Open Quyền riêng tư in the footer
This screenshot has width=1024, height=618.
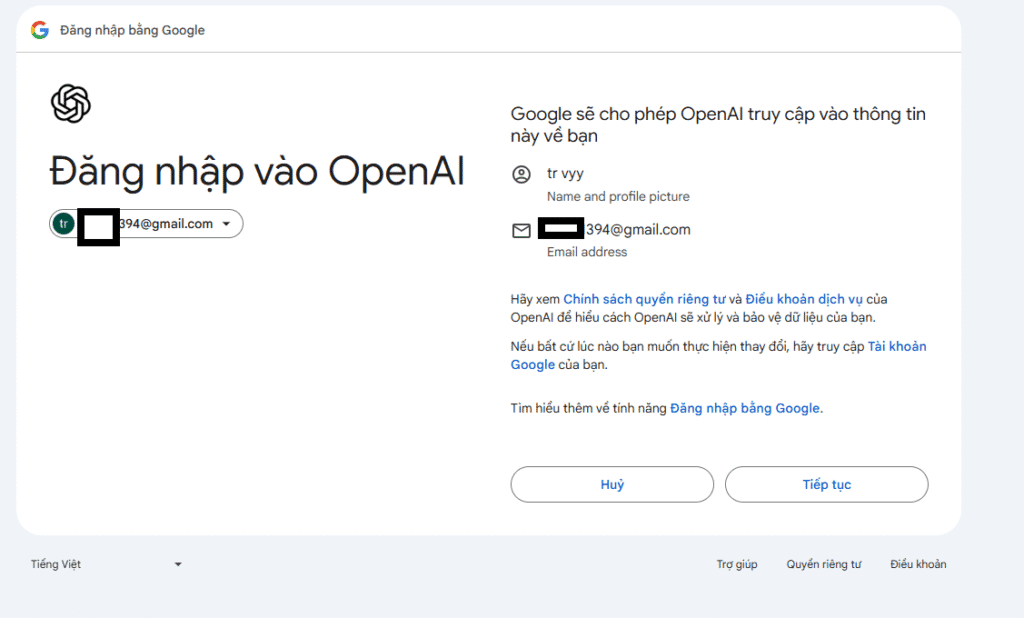coord(823,564)
